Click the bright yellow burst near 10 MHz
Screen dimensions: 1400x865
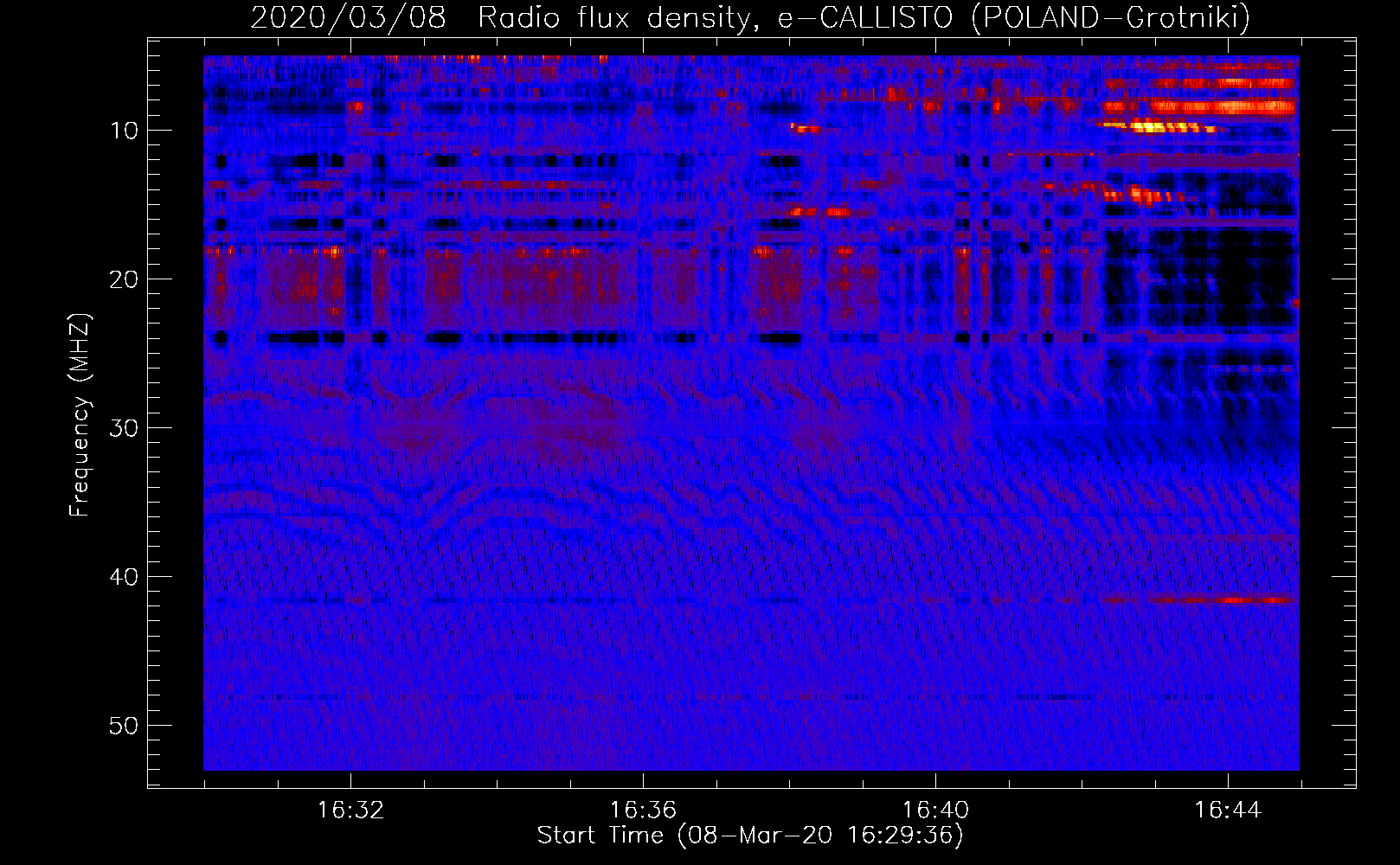coord(1159,126)
